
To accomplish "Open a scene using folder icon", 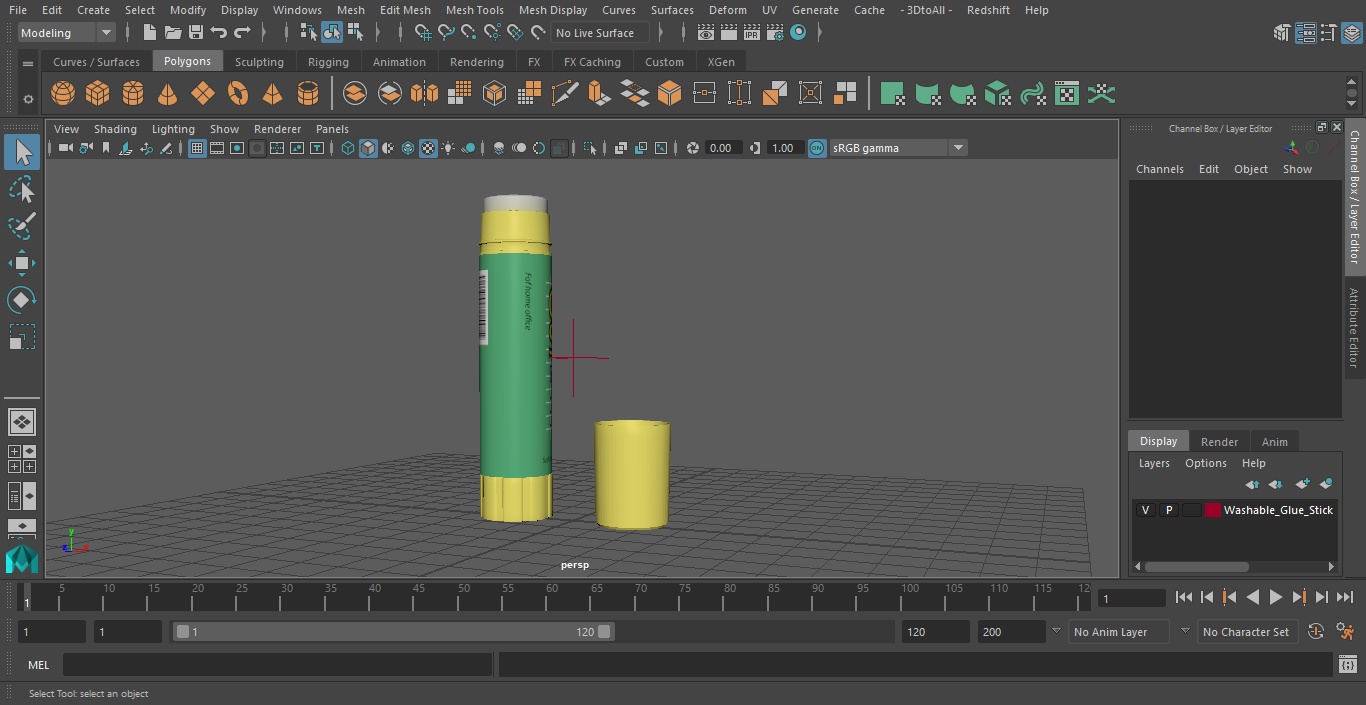I will coord(173,33).
